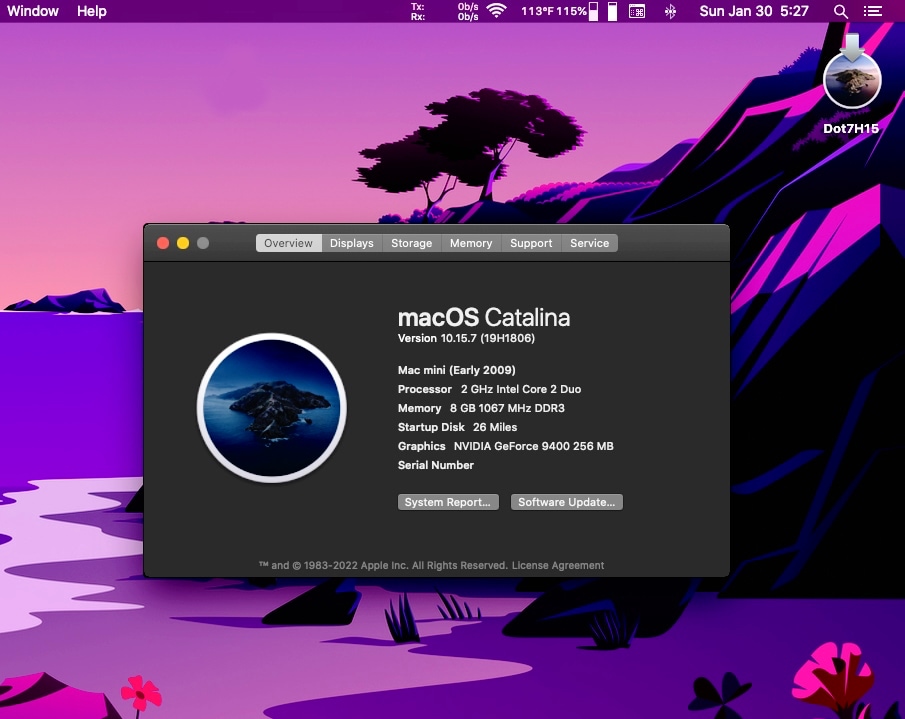Open the Help menu
The image size is (905, 719).
pyautogui.click(x=92, y=11)
